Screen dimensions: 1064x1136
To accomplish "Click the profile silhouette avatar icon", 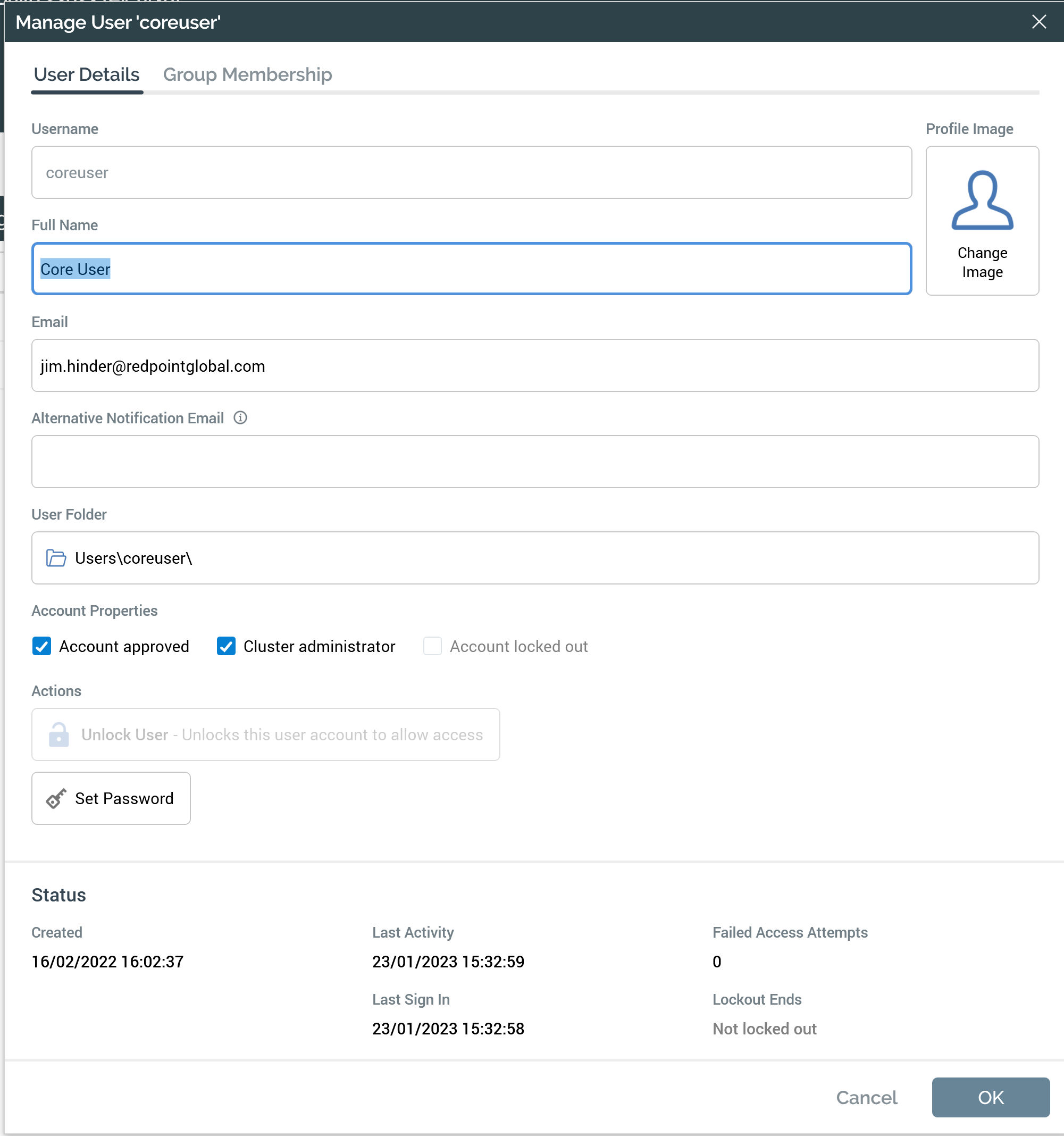I will (982, 201).
